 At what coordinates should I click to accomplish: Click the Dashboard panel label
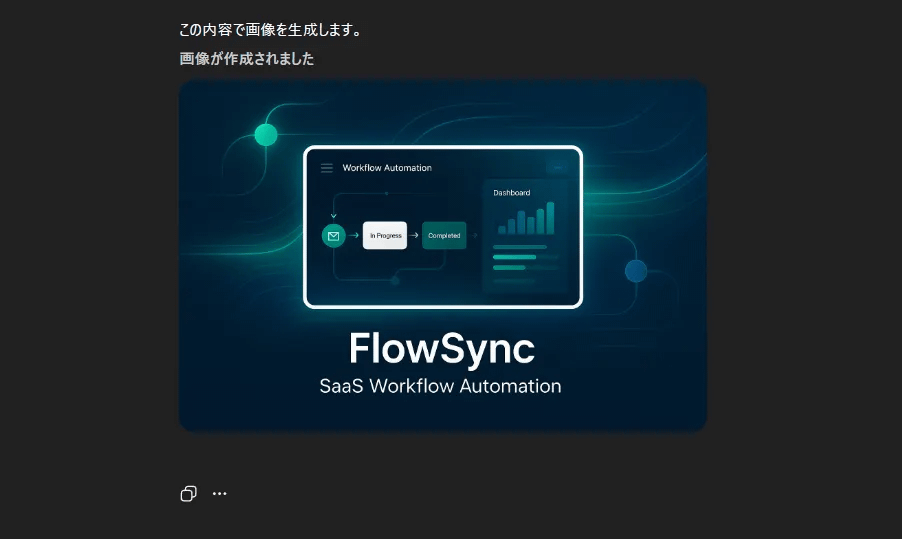[x=511, y=192]
